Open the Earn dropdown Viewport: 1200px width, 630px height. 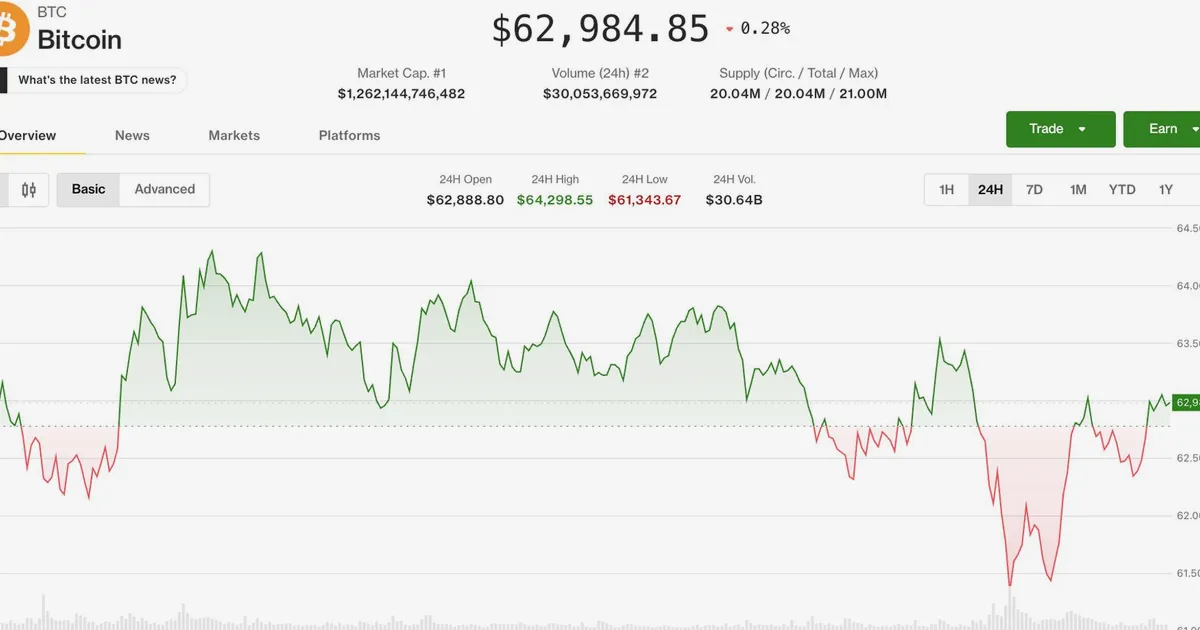[x=1162, y=129]
